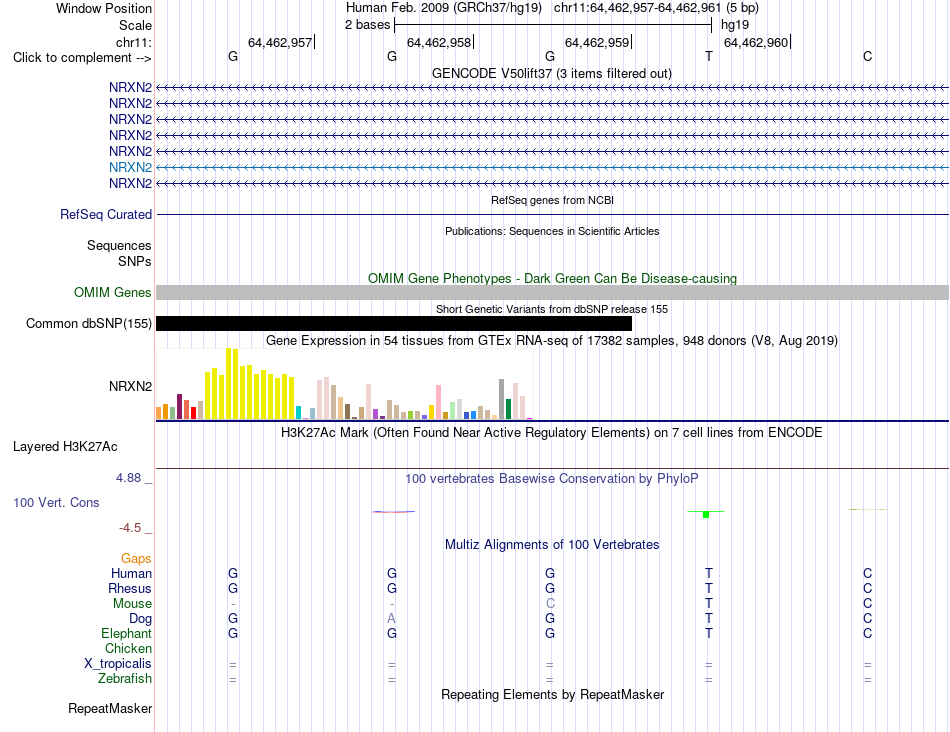Click the black Common dbSNP variant bar
Image resolution: width=950 pixels, height=732 pixels.
pos(394,324)
